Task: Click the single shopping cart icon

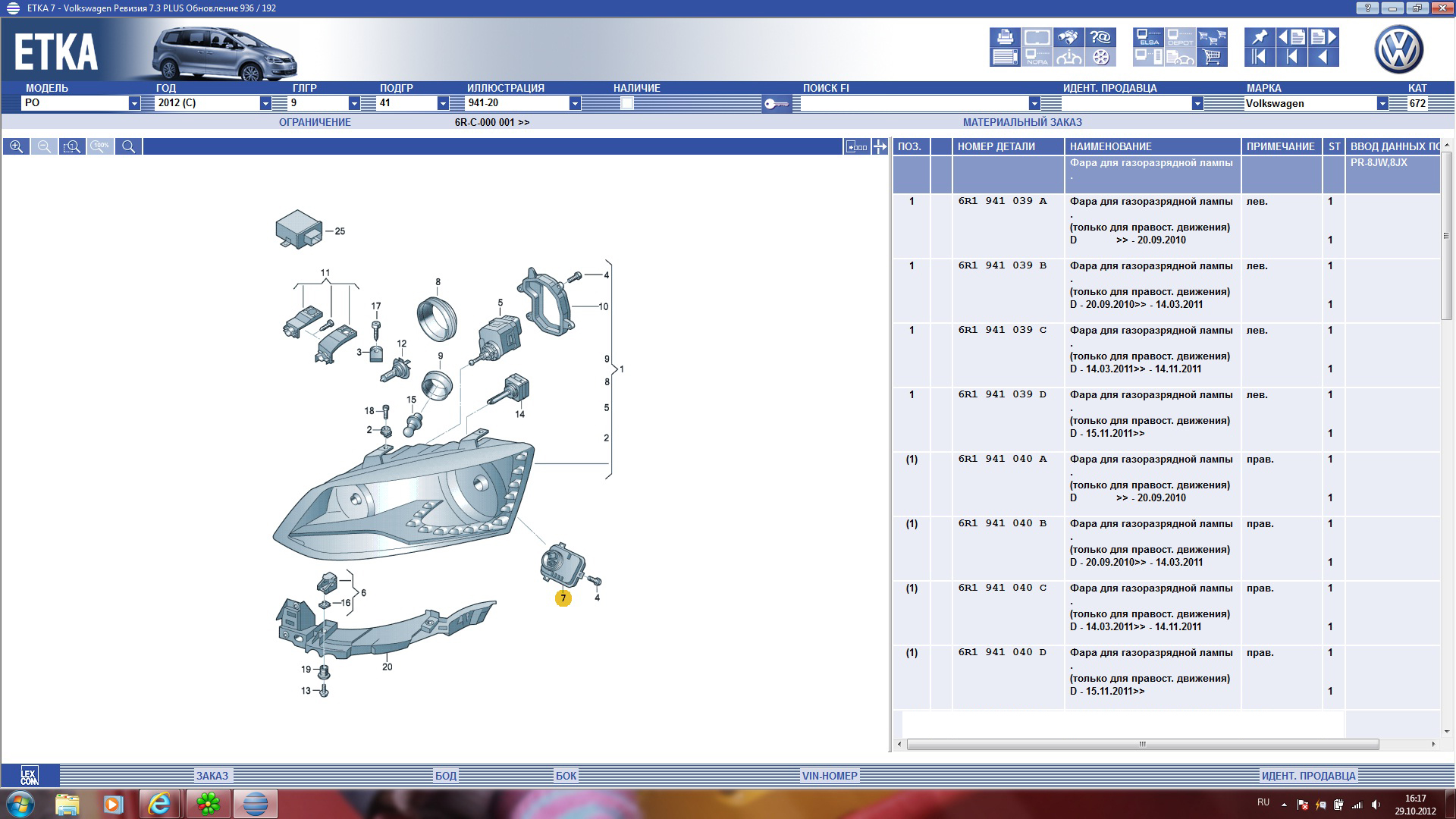Action: tap(1212, 57)
